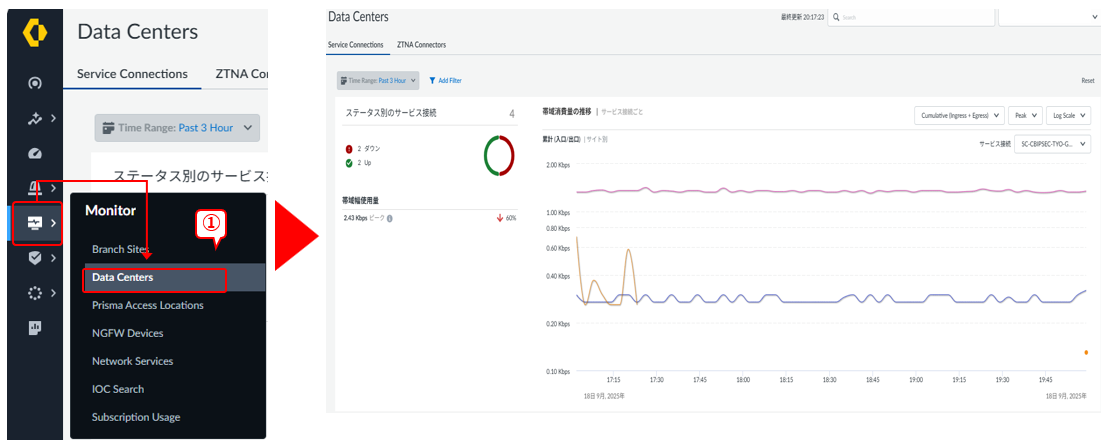Click the dotted circle workflow icon in sidebar
The height and width of the screenshot is (448, 1102).
34,293
